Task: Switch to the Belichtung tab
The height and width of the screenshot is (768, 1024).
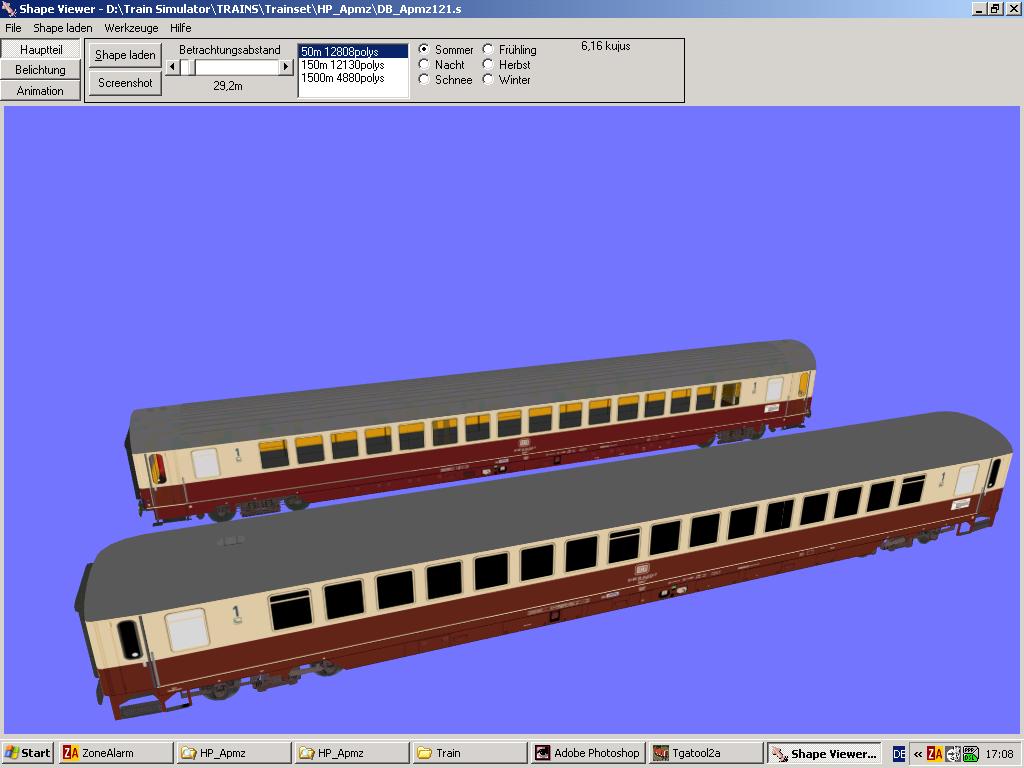Action: pos(40,70)
